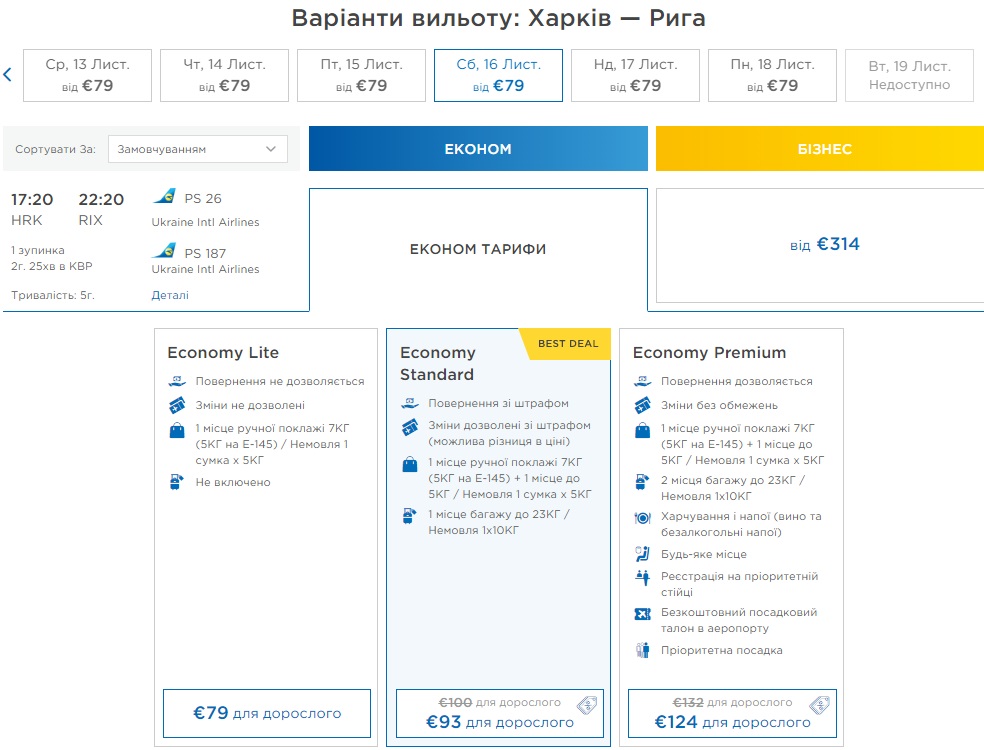Screen dimensions: 984x750
Task: Choose the Пн, 18 Лист. date option
Action: pyautogui.click(x=772, y=75)
